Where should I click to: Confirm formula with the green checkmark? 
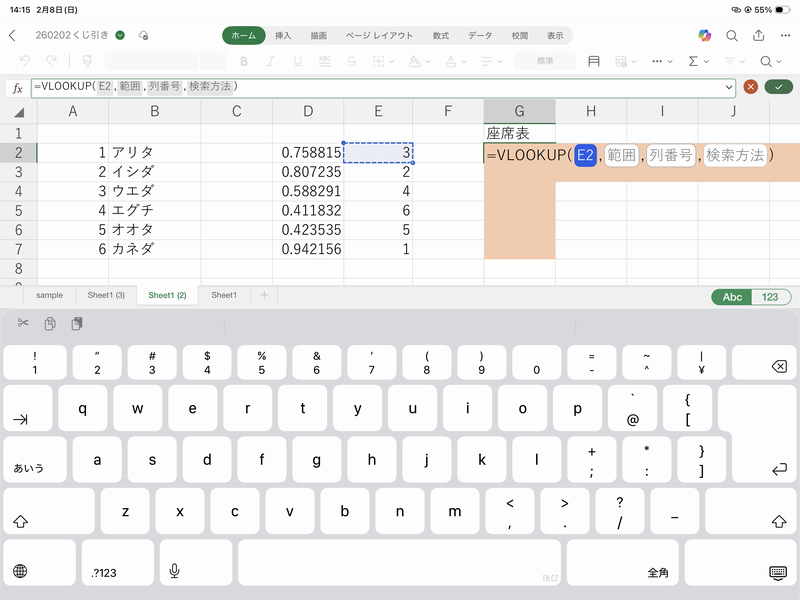(x=778, y=87)
